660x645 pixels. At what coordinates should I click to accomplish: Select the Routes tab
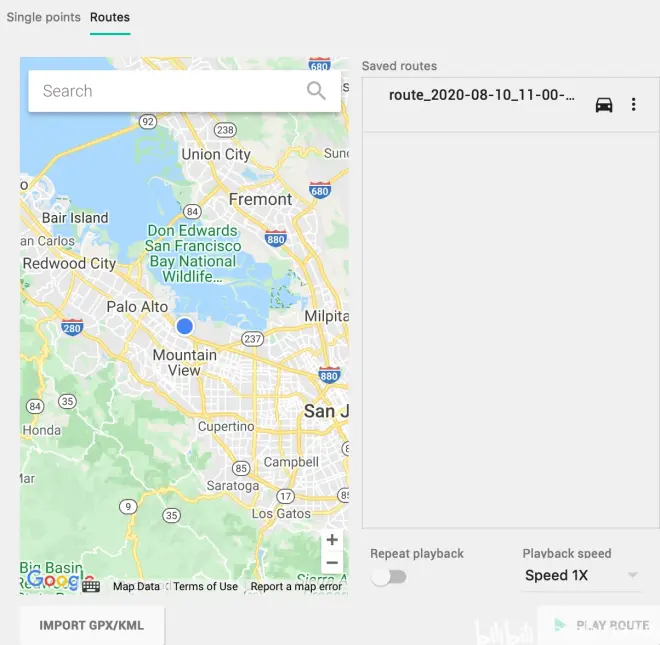click(110, 17)
